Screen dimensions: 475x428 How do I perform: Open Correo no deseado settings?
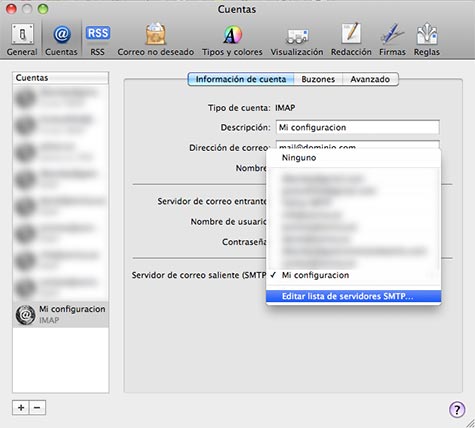(156, 40)
